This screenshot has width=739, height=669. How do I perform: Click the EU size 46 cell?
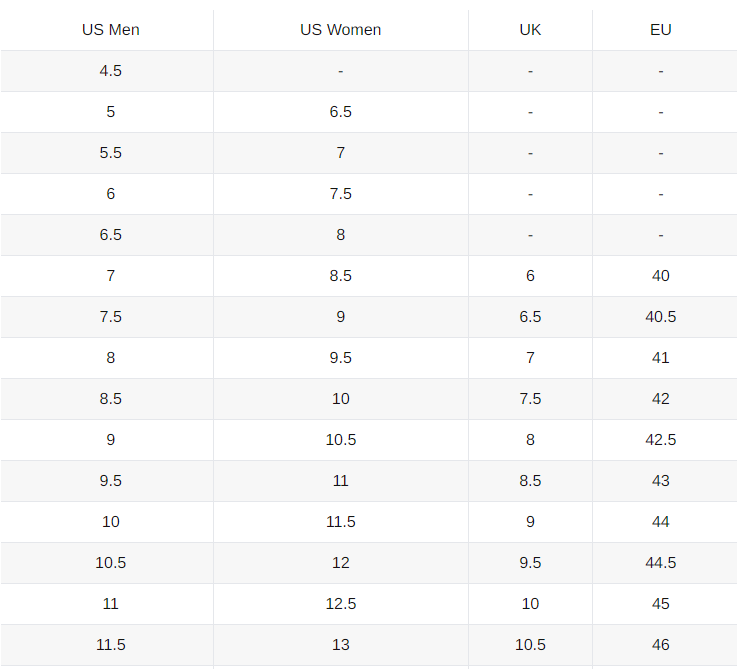click(x=660, y=645)
